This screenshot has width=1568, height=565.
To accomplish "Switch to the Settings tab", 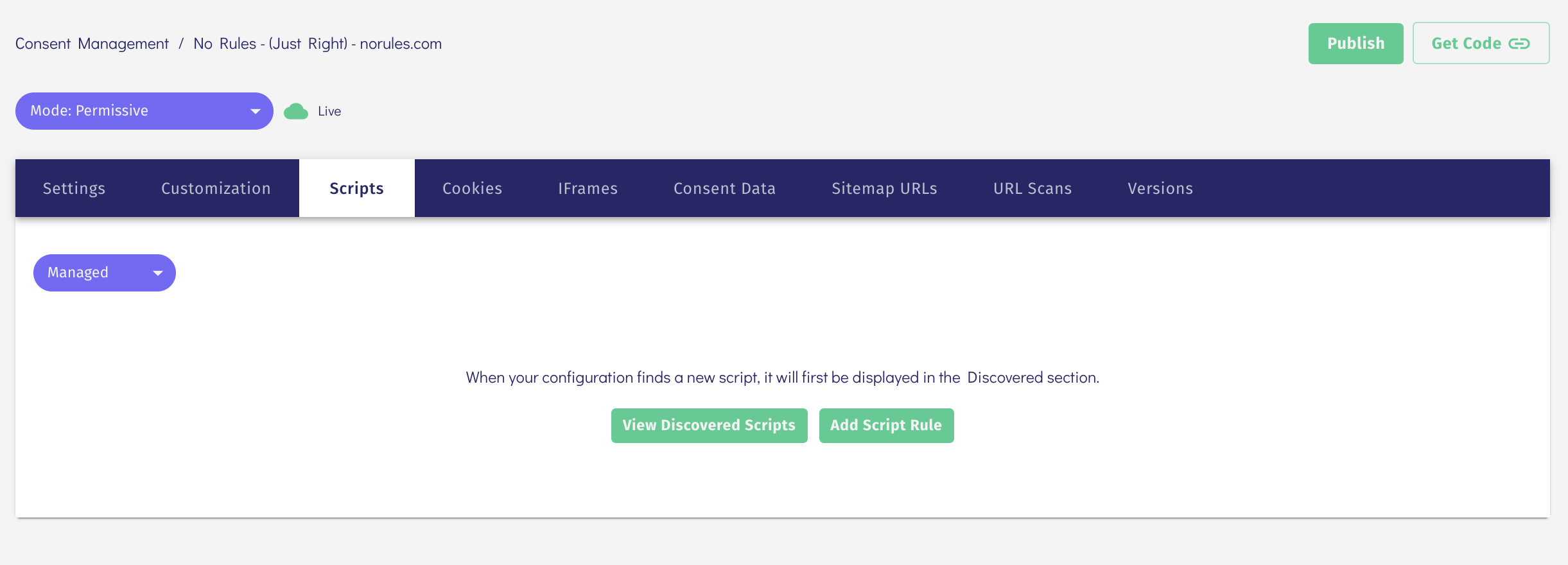I will point(74,188).
